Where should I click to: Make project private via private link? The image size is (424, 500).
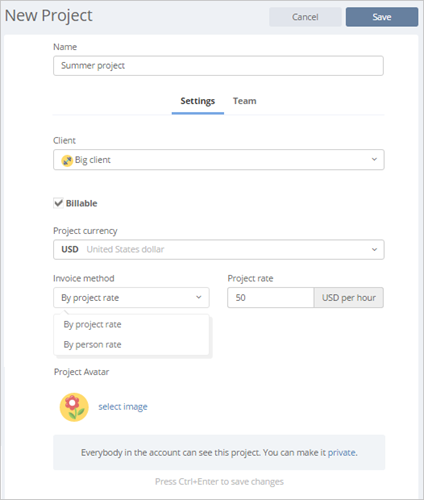pos(342,453)
